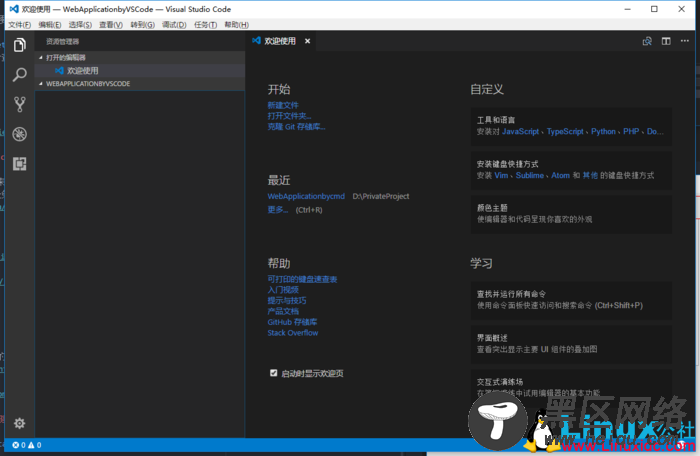Toggle 启动时显示欢迎页 checkbox
This screenshot has width=700, height=456.
pos(274,373)
